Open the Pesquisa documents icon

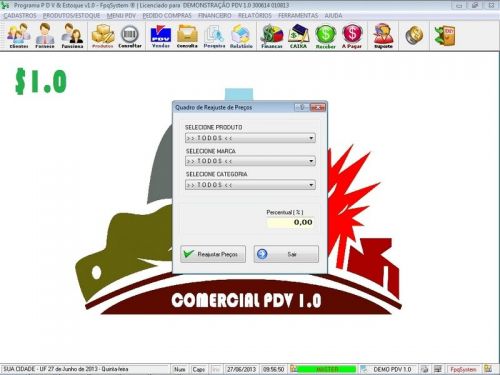click(x=214, y=36)
